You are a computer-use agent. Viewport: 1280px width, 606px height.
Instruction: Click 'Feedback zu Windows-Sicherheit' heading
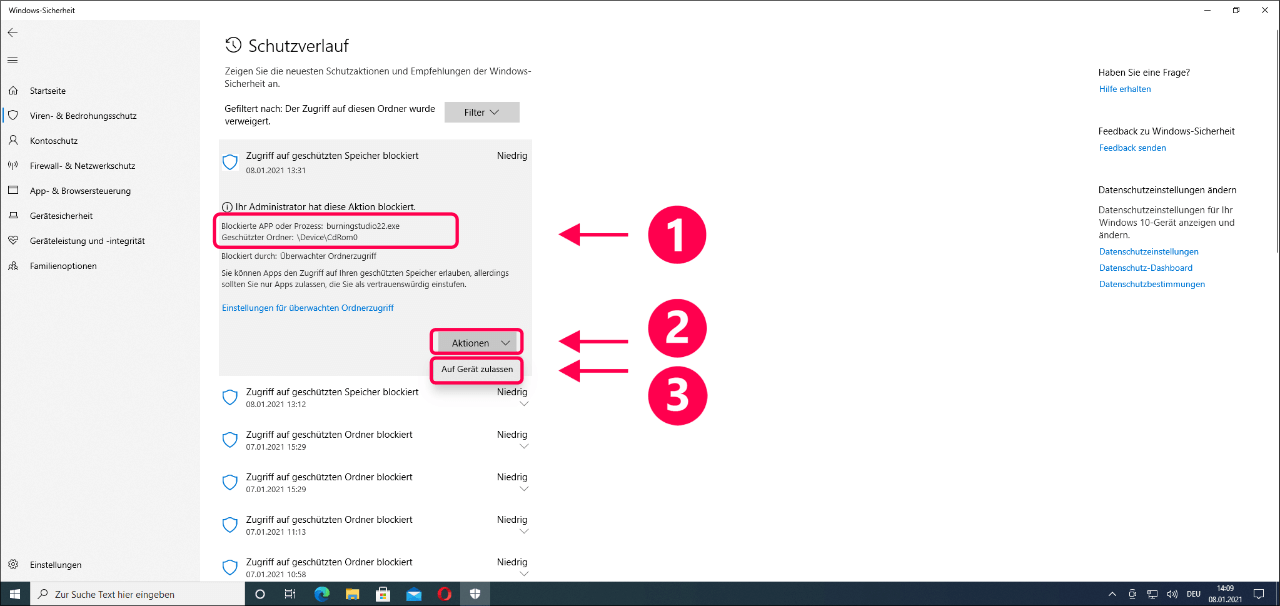tap(1166, 131)
